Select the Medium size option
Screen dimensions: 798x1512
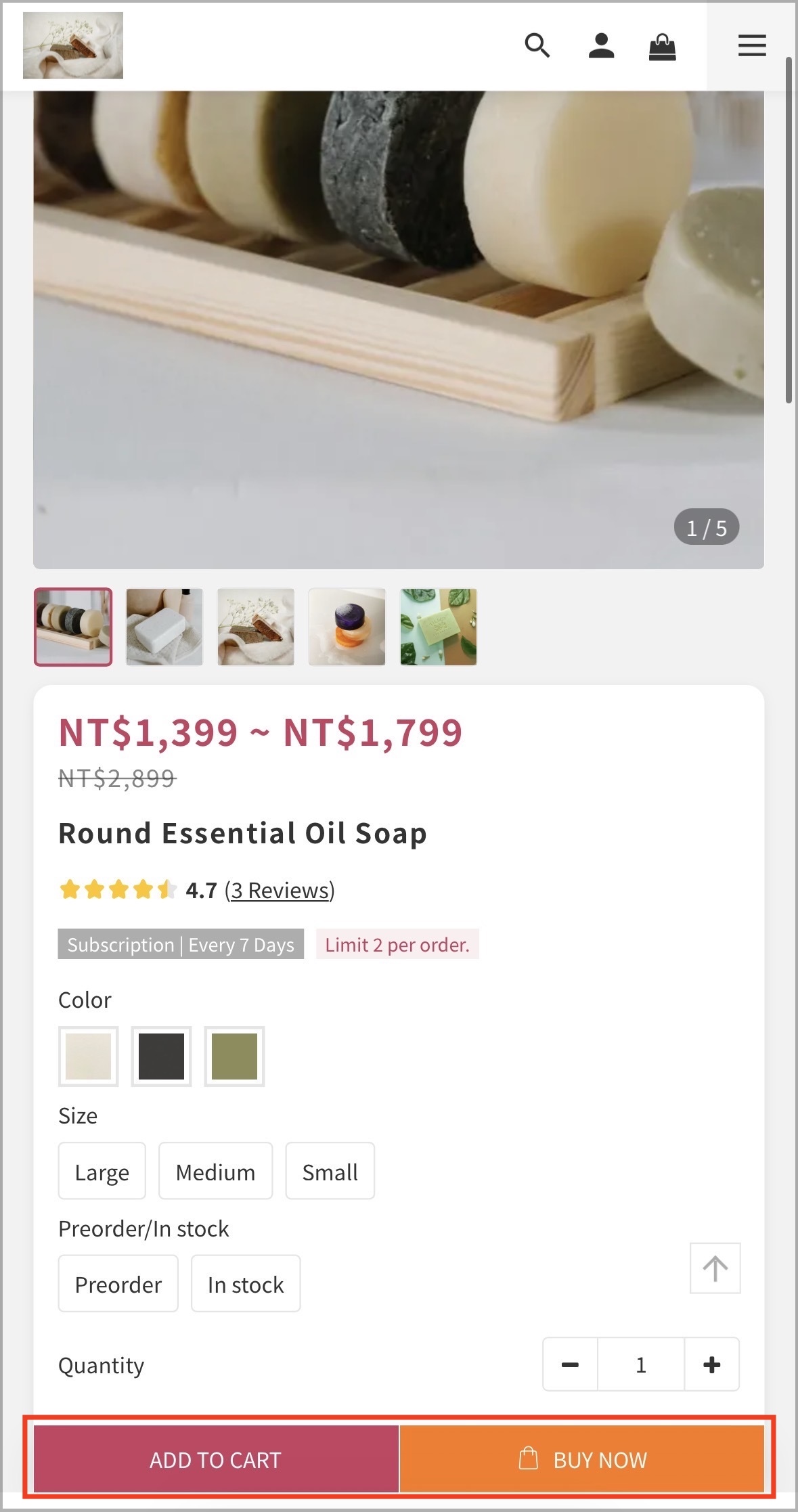click(x=215, y=1171)
